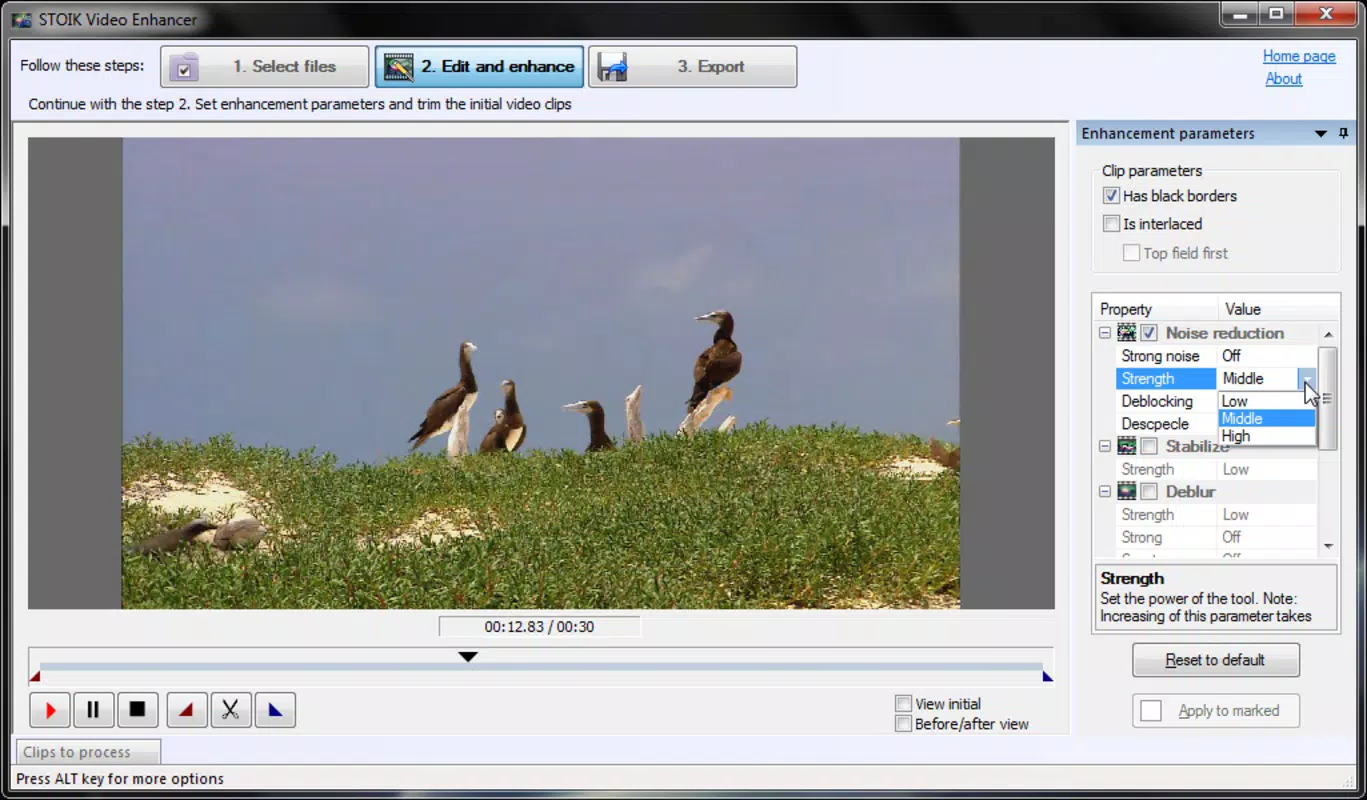Click the black playhead marker on timeline
The width and height of the screenshot is (1367, 800).
467,656
